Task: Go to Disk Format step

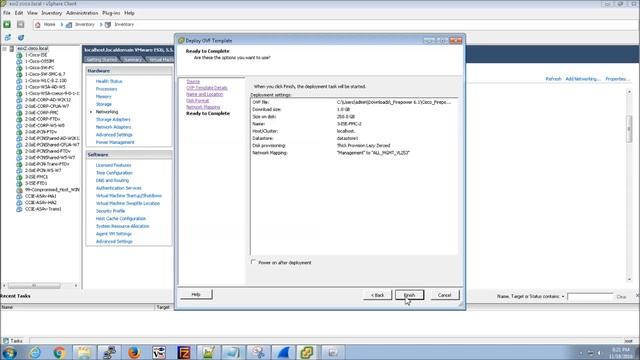Action: click(198, 100)
